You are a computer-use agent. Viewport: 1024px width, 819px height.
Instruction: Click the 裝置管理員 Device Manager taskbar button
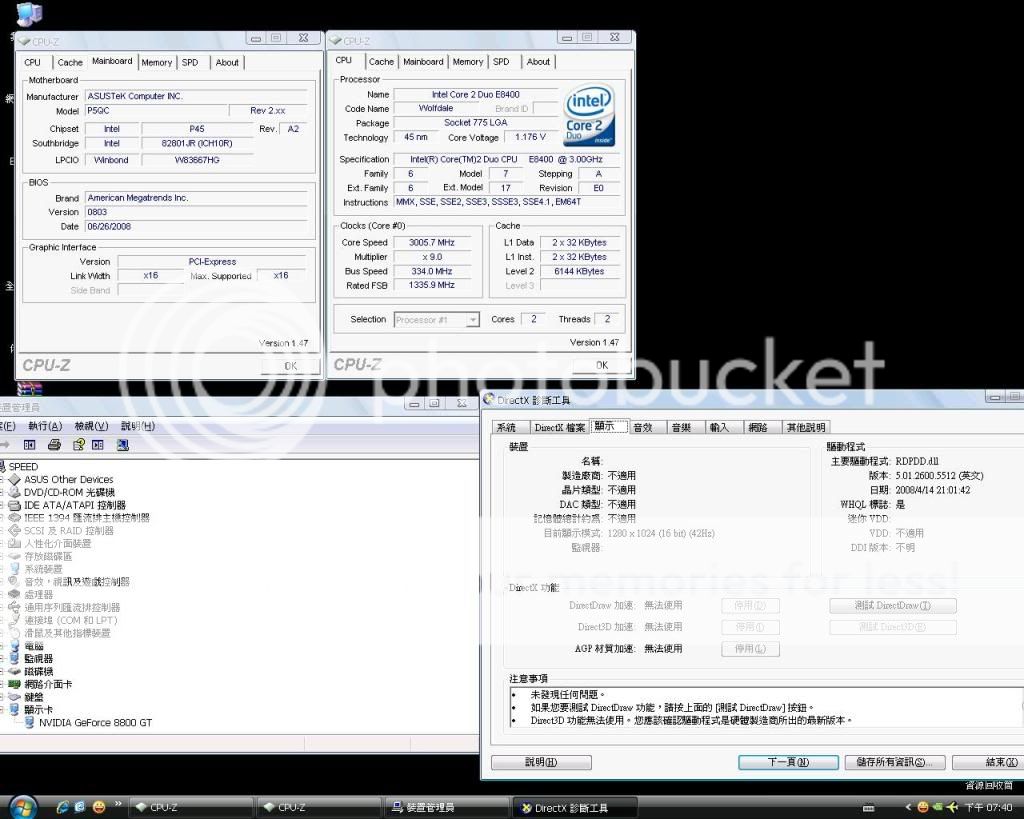[x=445, y=808]
